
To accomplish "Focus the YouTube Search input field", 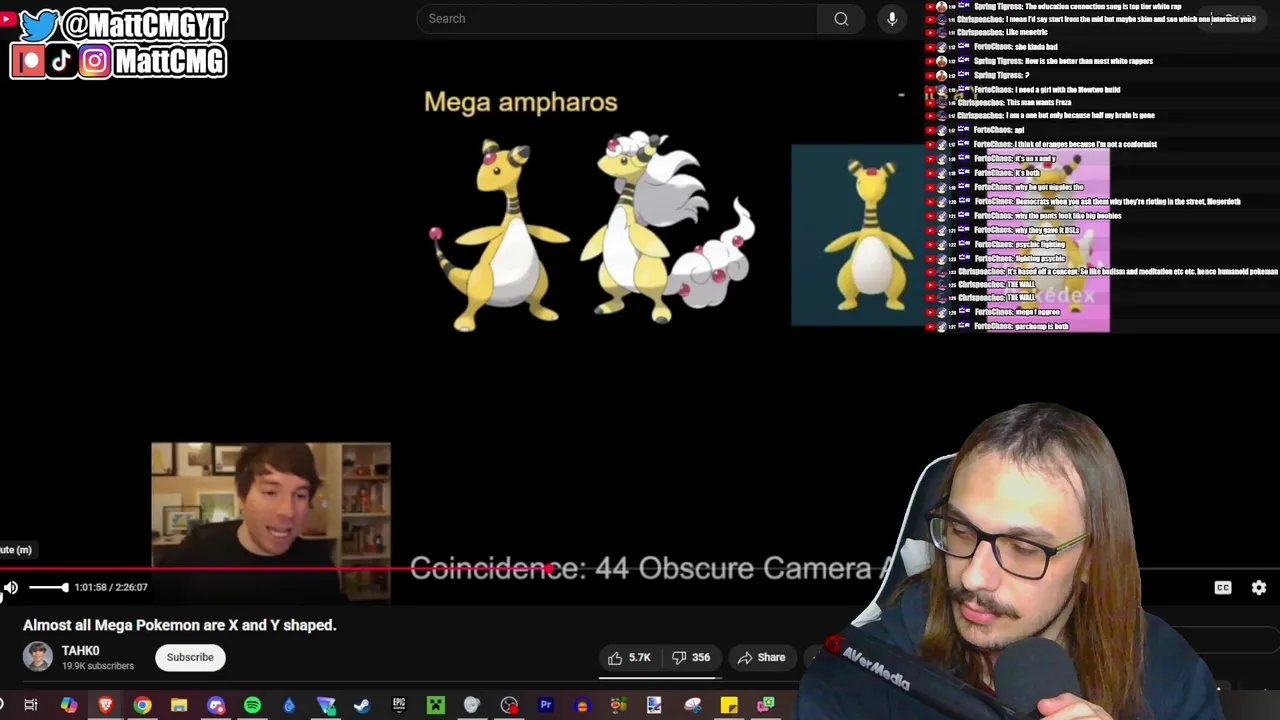I will pyautogui.click(x=617, y=19).
